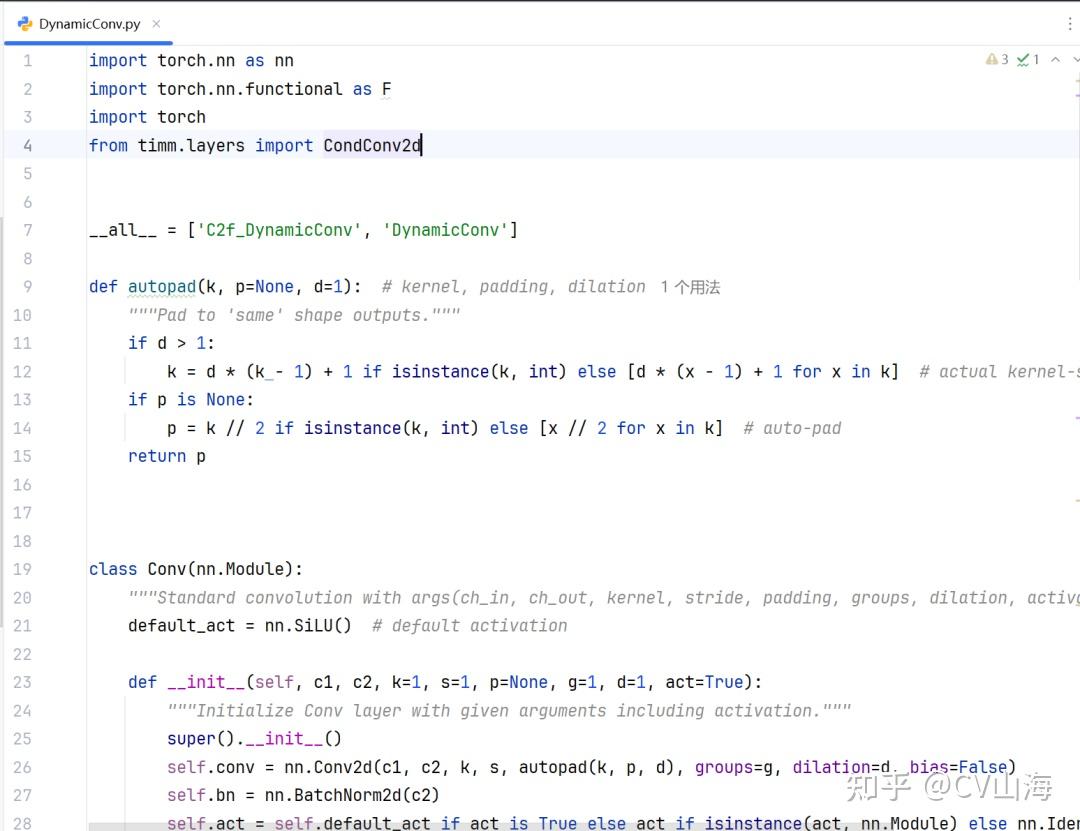The height and width of the screenshot is (831, 1080).
Task: Click 'if d > 1:' on line 11
Action: pyautogui.click(x=172, y=343)
